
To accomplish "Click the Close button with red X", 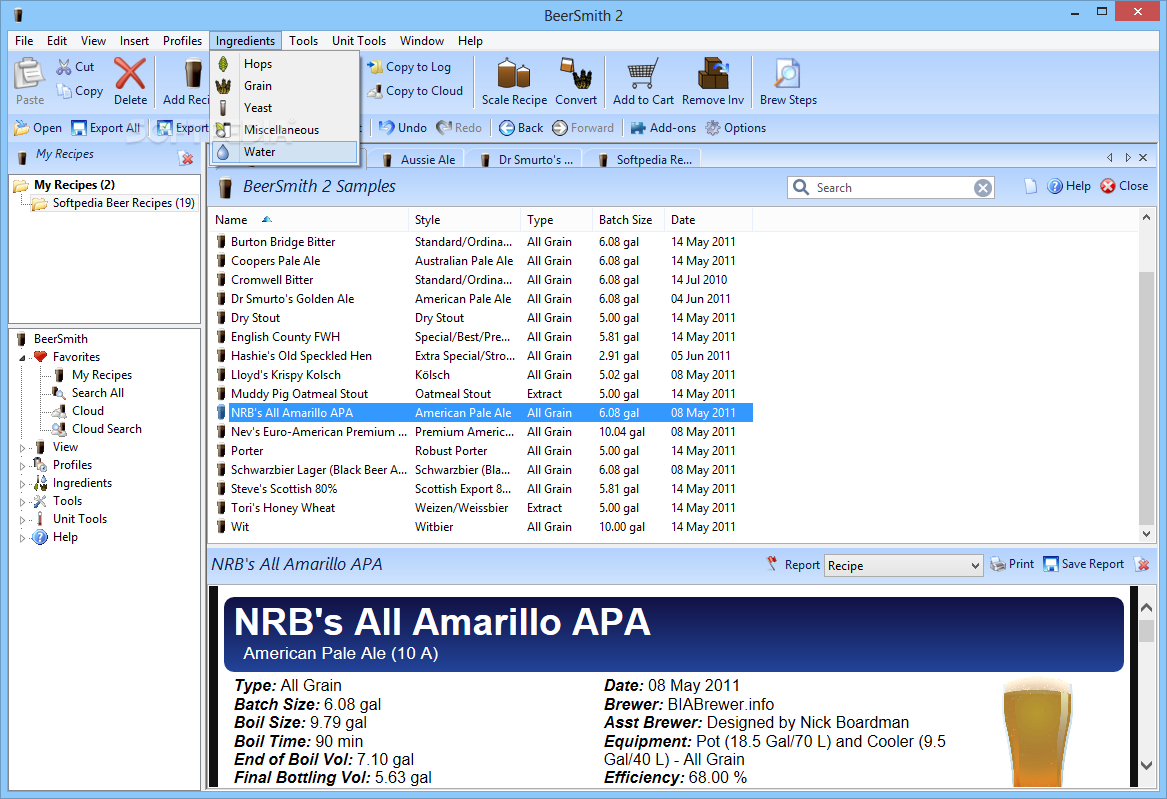I will tap(1124, 186).
